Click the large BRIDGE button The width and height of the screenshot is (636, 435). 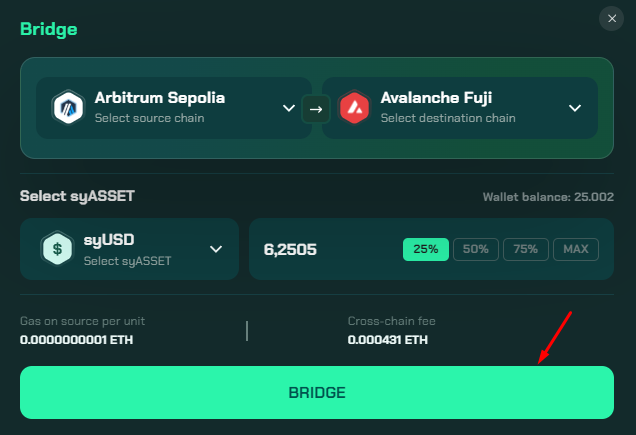point(317,392)
